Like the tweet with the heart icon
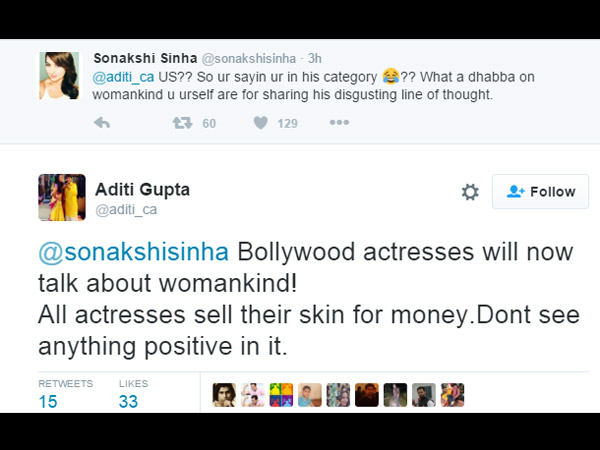The height and width of the screenshot is (450, 600). [260, 123]
